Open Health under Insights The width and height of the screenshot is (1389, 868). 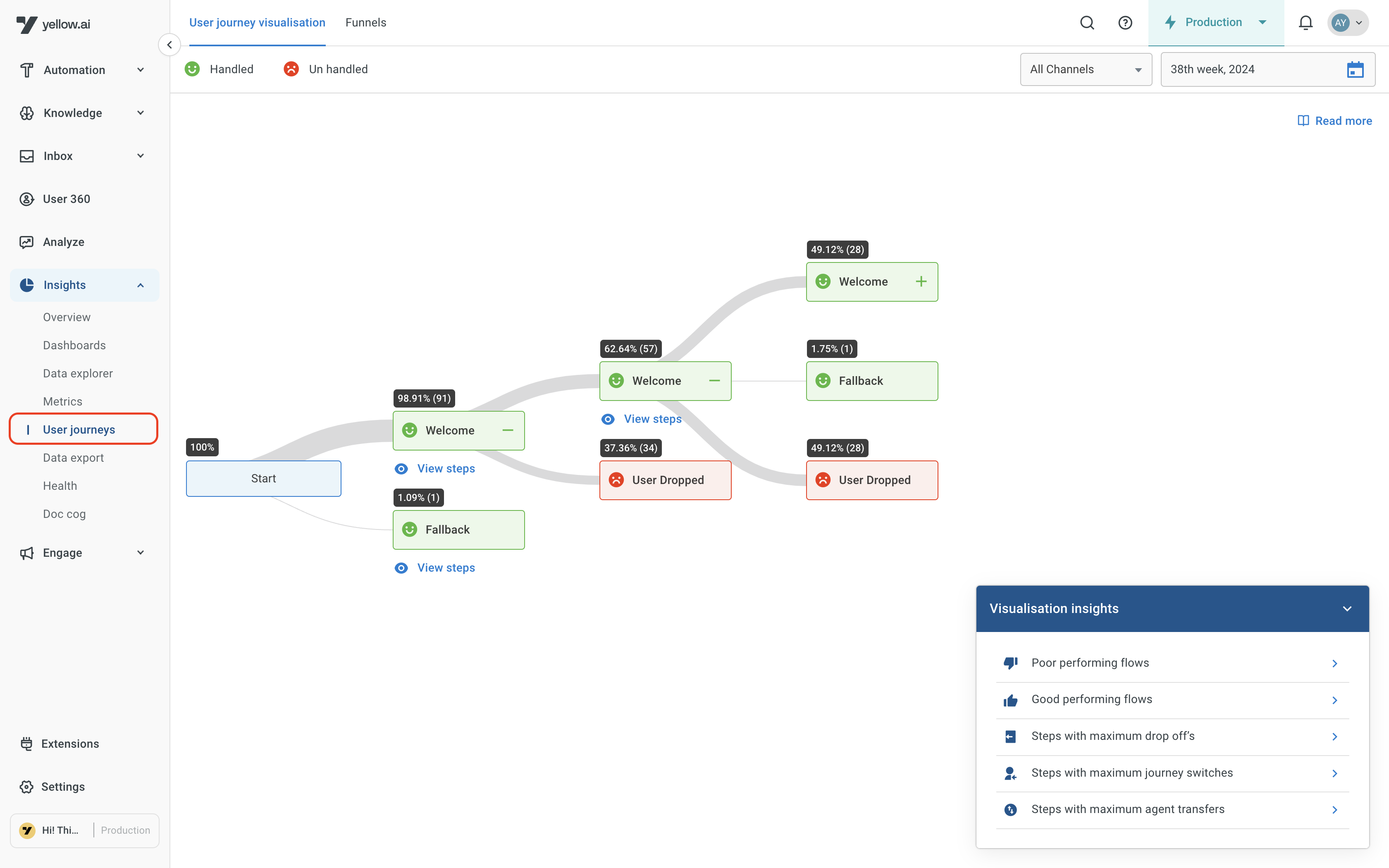click(60, 486)
